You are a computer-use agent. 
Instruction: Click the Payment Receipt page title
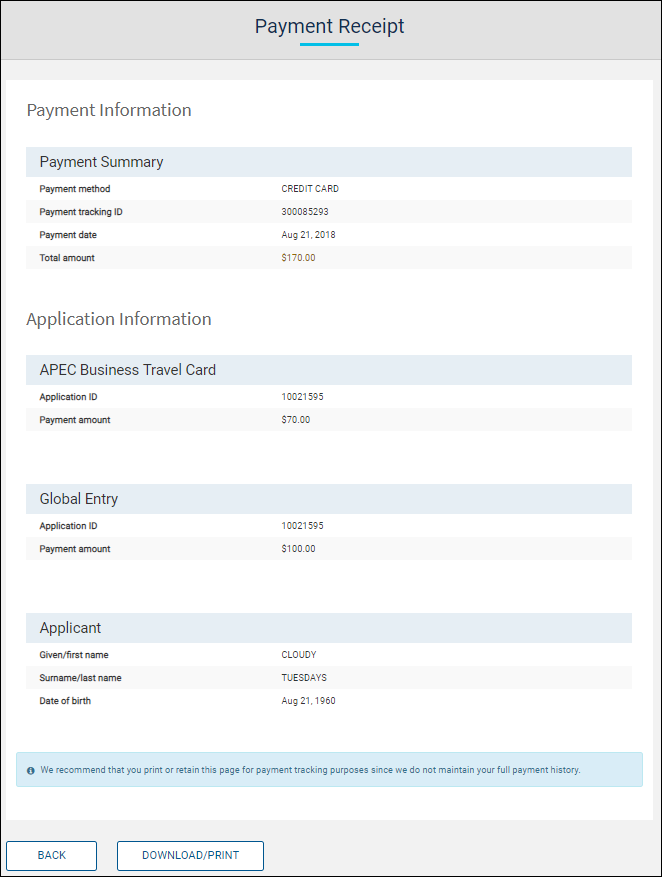point(330,27)
